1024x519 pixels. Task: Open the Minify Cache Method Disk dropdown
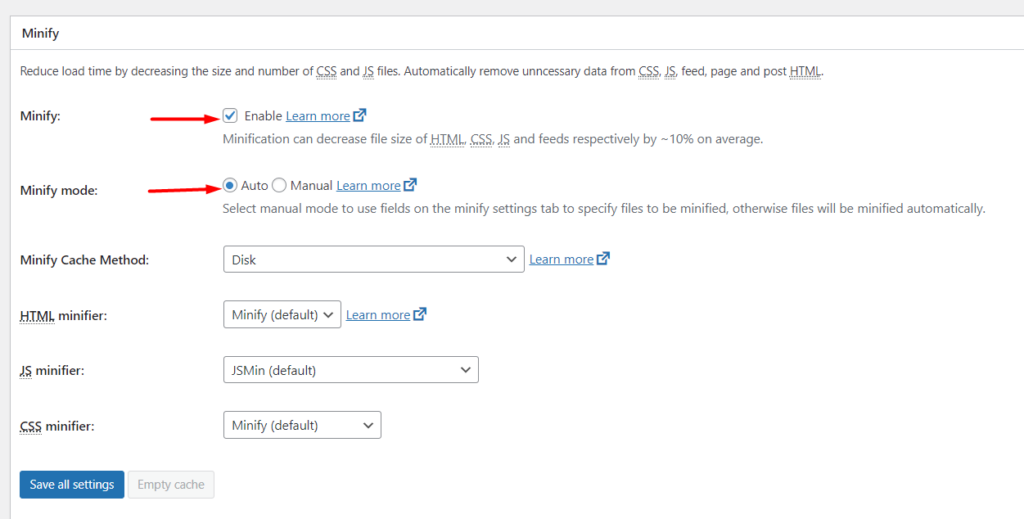click(x=374, y=259)
